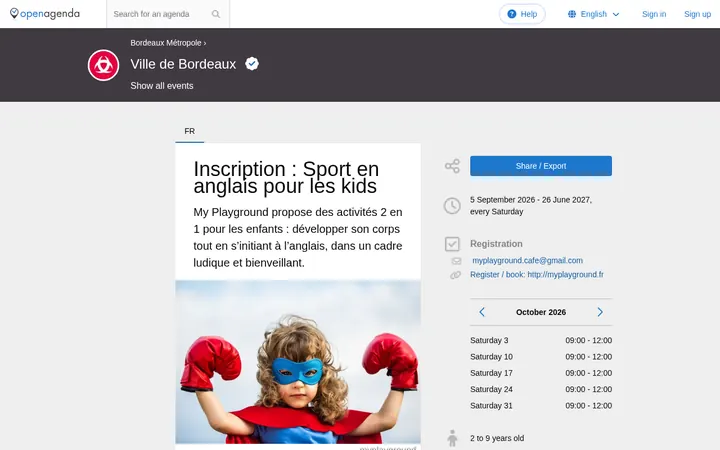Click the OpenAgenda logo
The image size is (720, 450).
click(x=45, y=14)
